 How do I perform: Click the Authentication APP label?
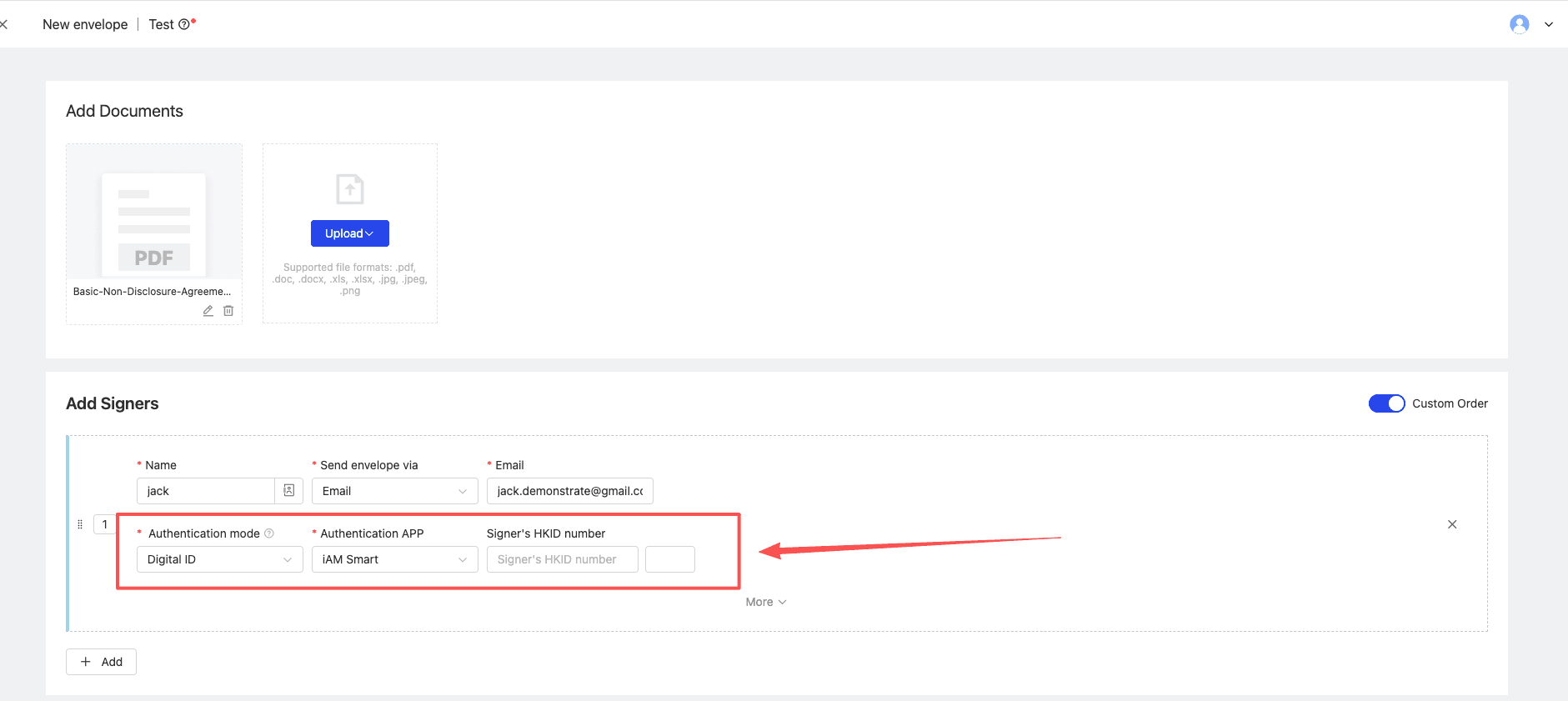point(372,533)
